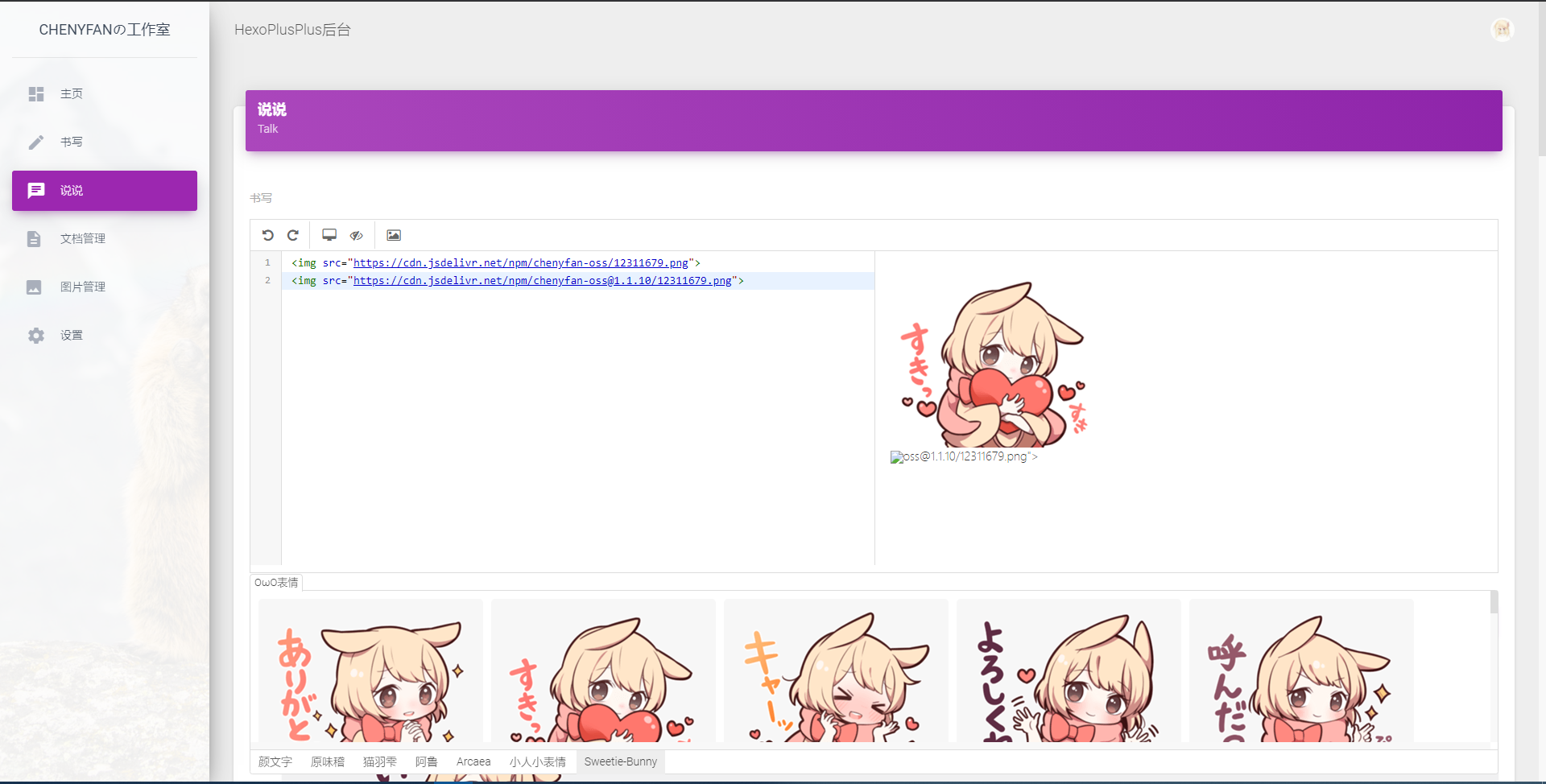Open 文档管理 via its document icon
1546x784 pixels.
click(33, 238)
